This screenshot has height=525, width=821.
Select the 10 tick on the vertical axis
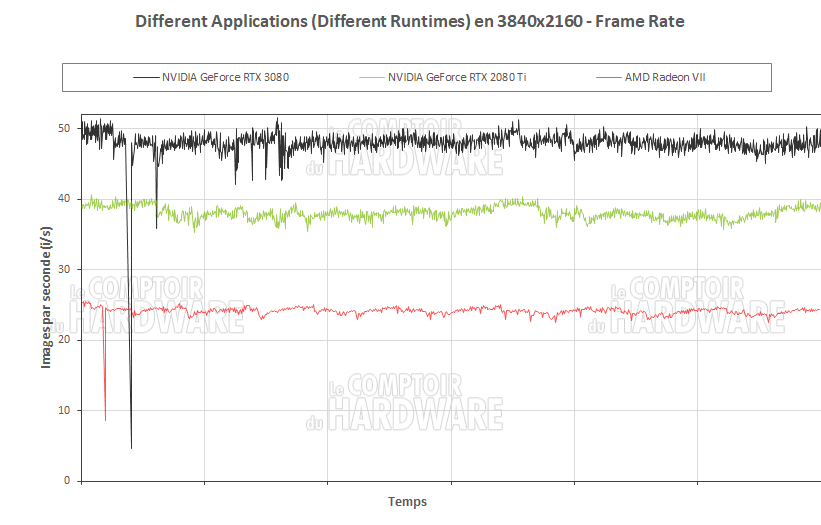click(x=63, y=410)
